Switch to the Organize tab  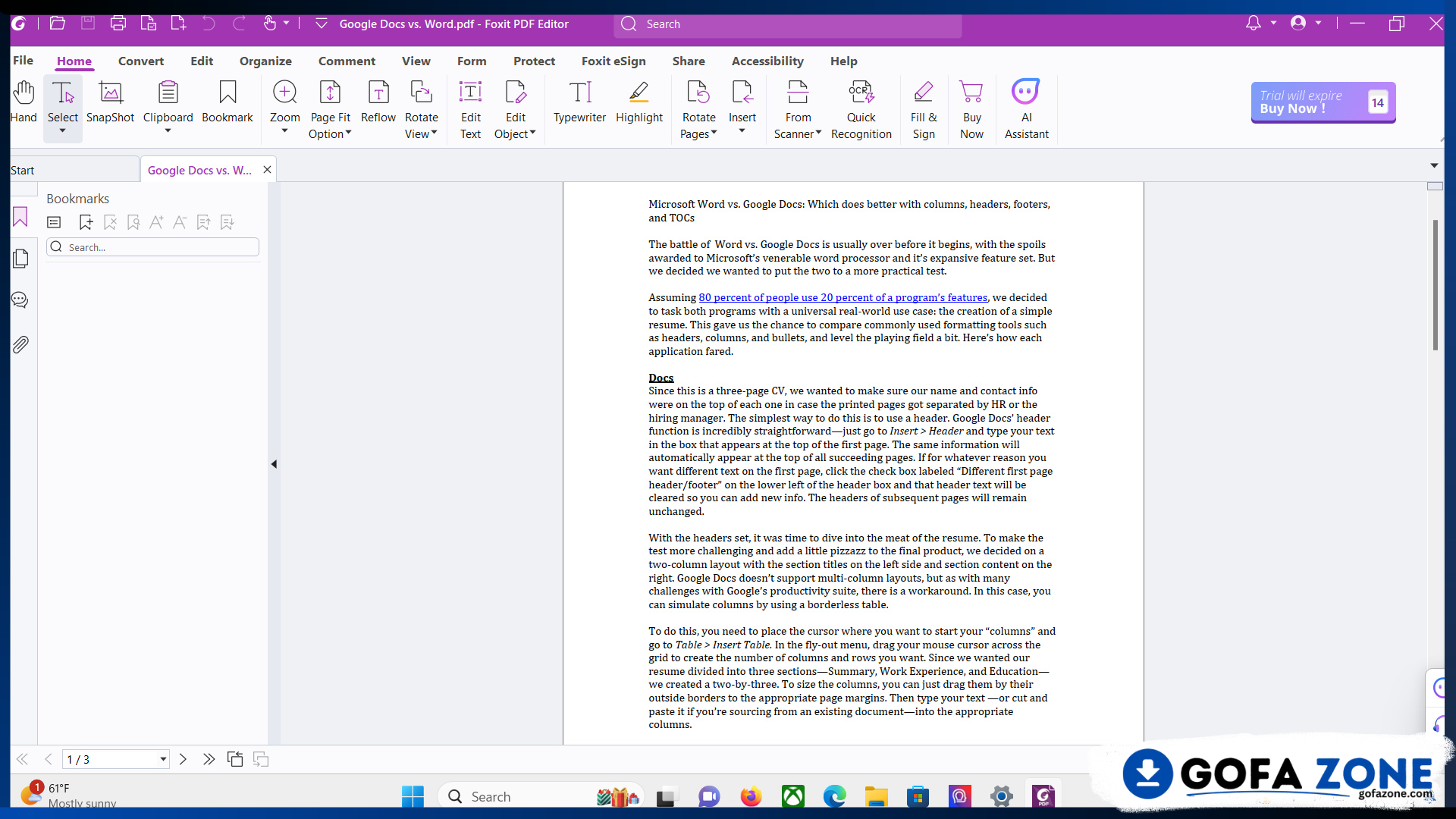point(265,61)
